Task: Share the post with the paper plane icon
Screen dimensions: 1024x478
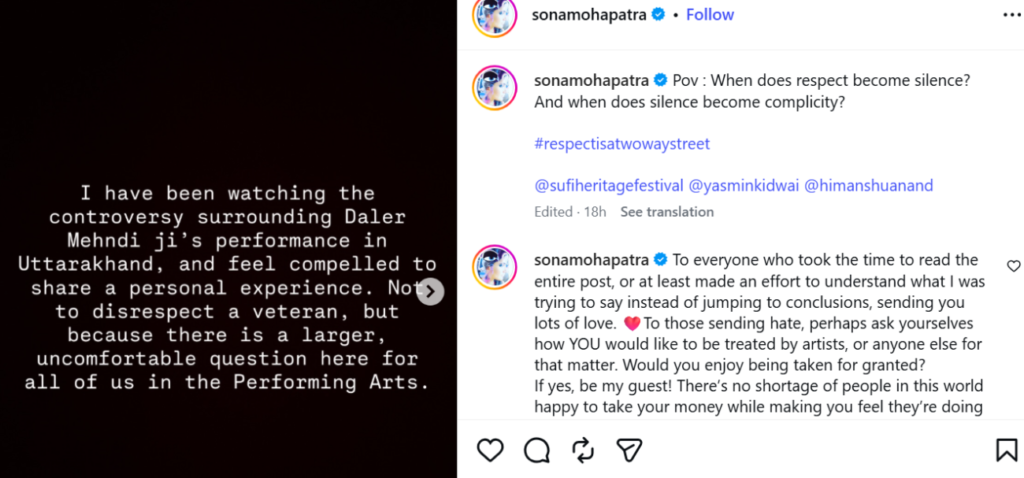Action: pos(629,450)
